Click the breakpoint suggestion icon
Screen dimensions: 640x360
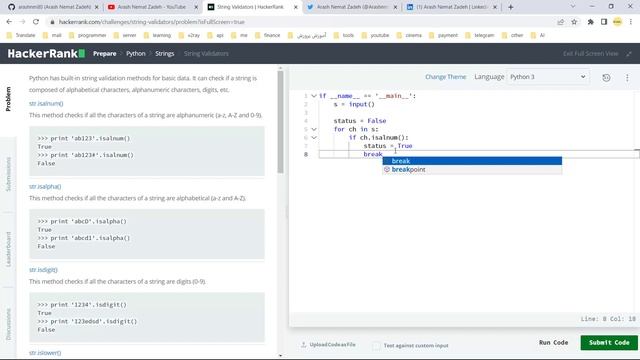click(x=387, y=169)
